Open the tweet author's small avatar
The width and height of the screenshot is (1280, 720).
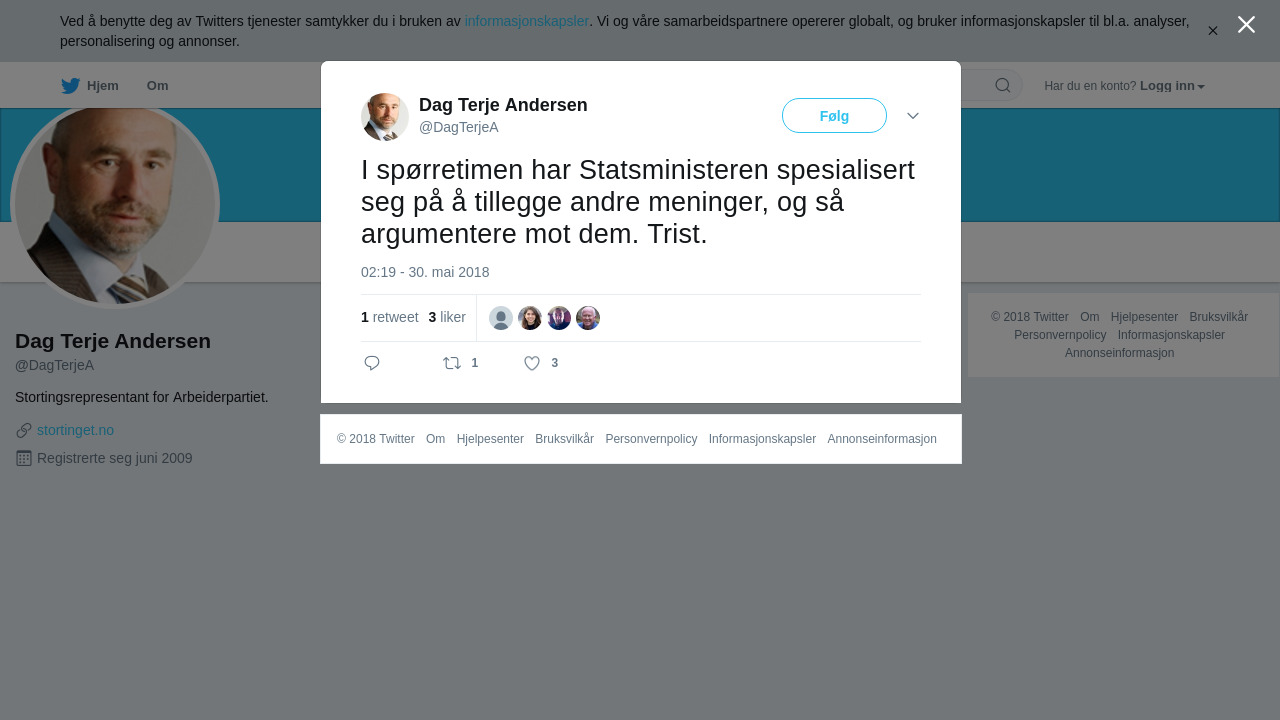tap(385, 117)
